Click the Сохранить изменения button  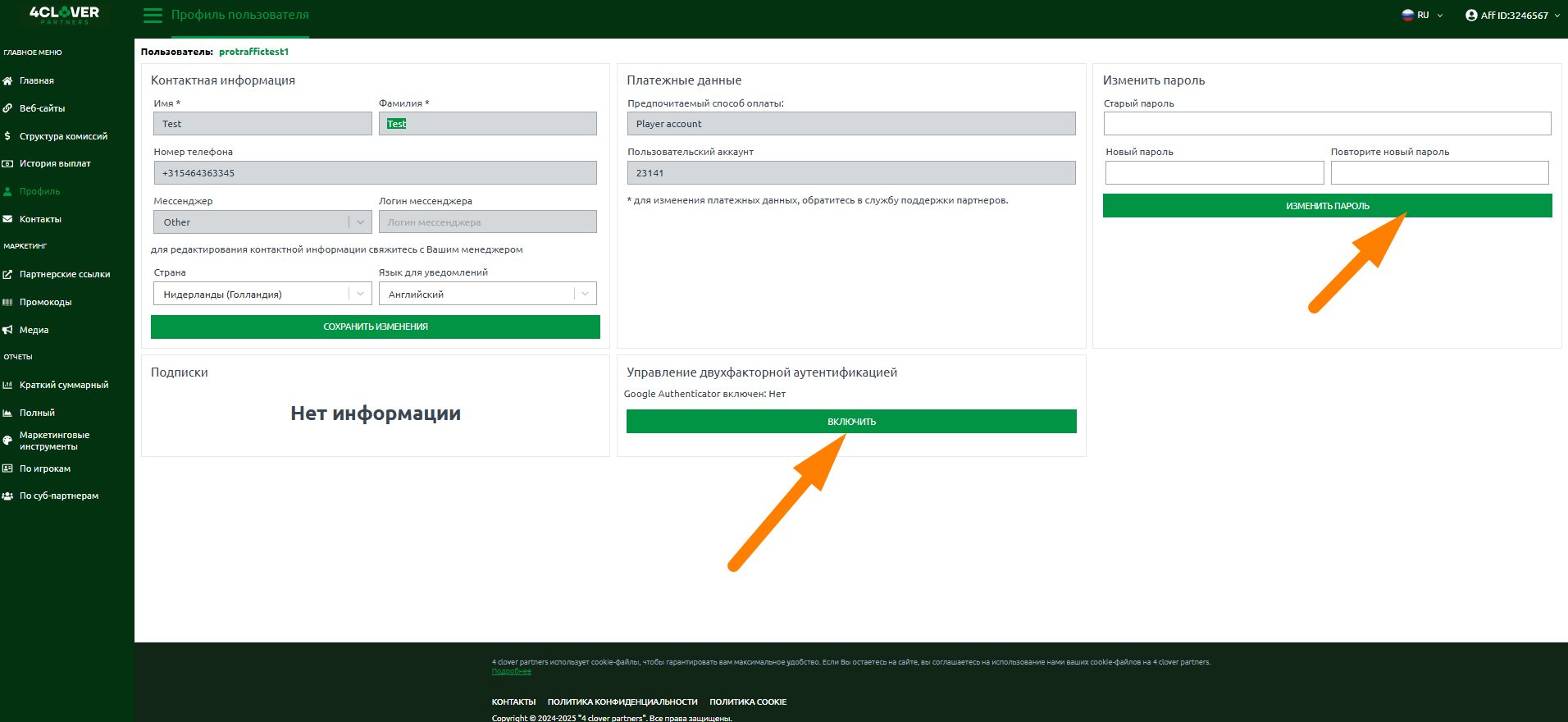[376, 327]
